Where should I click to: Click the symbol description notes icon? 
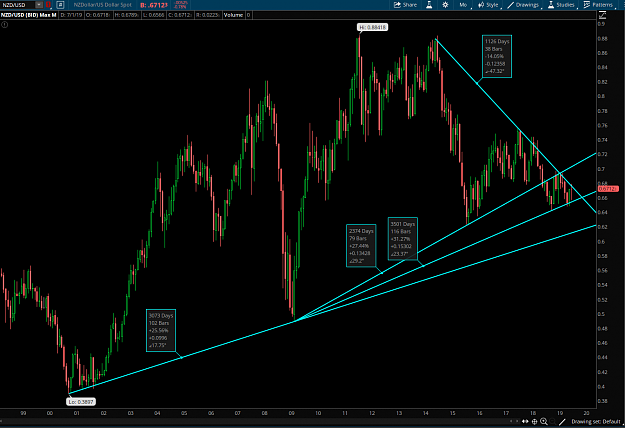[x=60, y=5]
